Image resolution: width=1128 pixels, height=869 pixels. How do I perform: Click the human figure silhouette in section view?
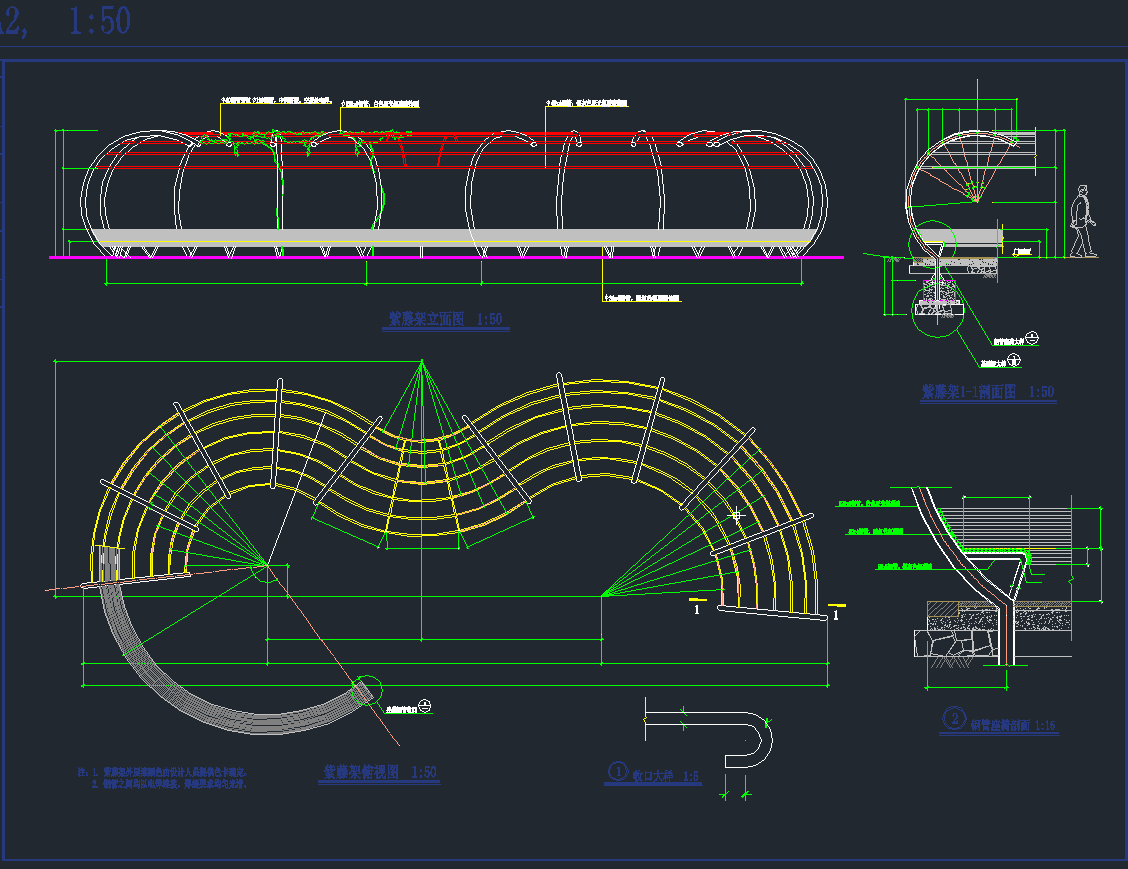coord(1081,222)
